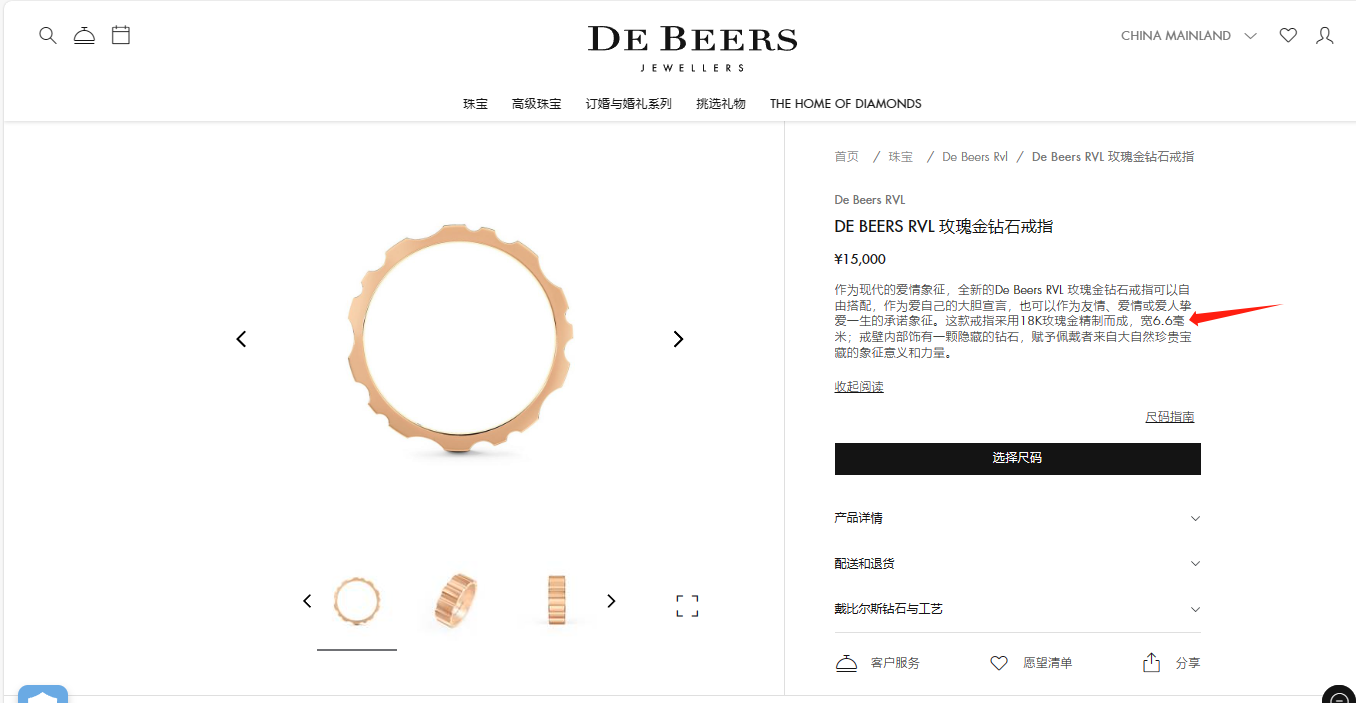Click the share icon next to 分享
The height and width of the screenshot is (703, 1356).
point(1151,663)
